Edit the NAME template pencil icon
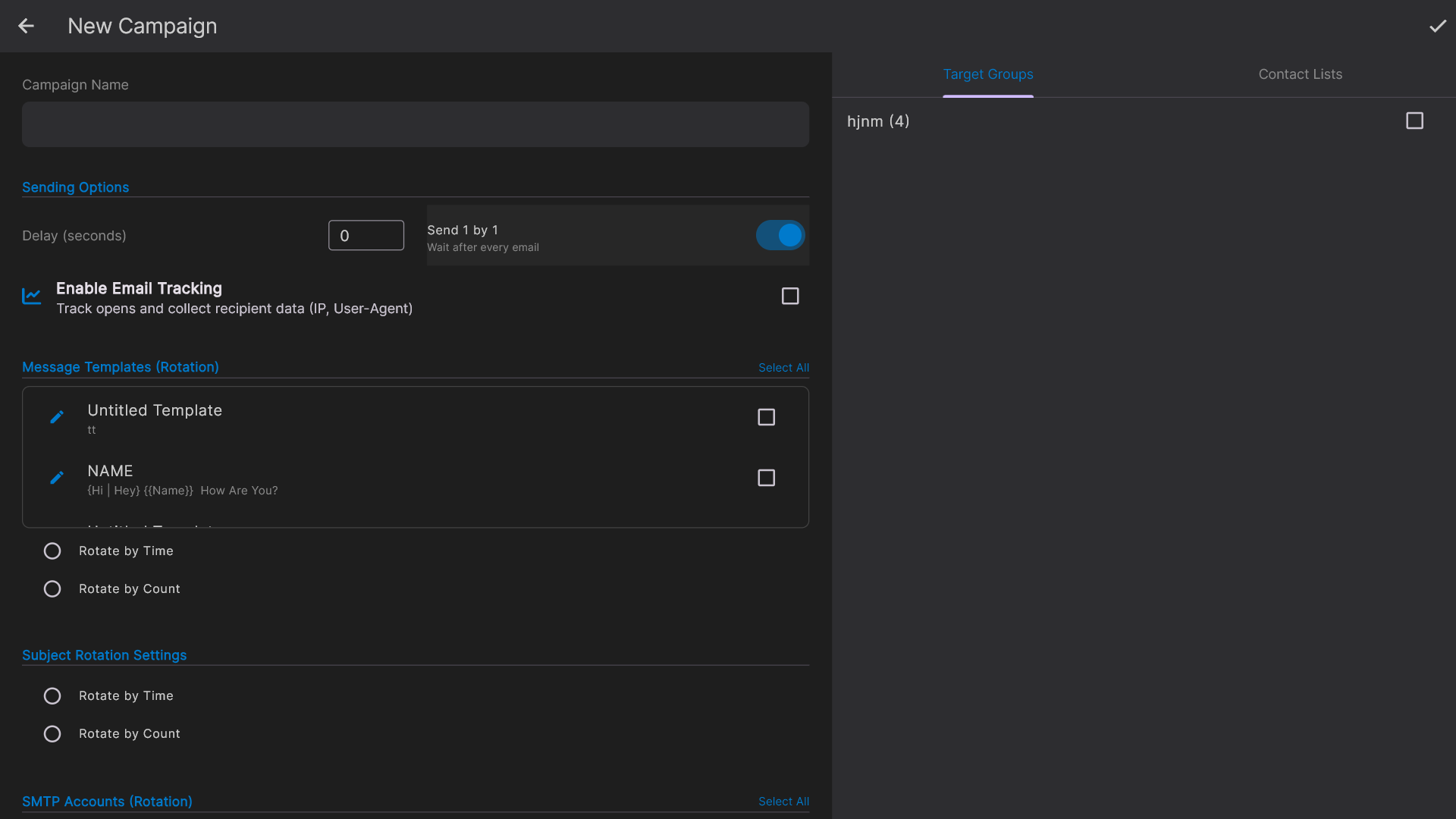The height and width of the screenshot is (819, 1456). [57, 478]
